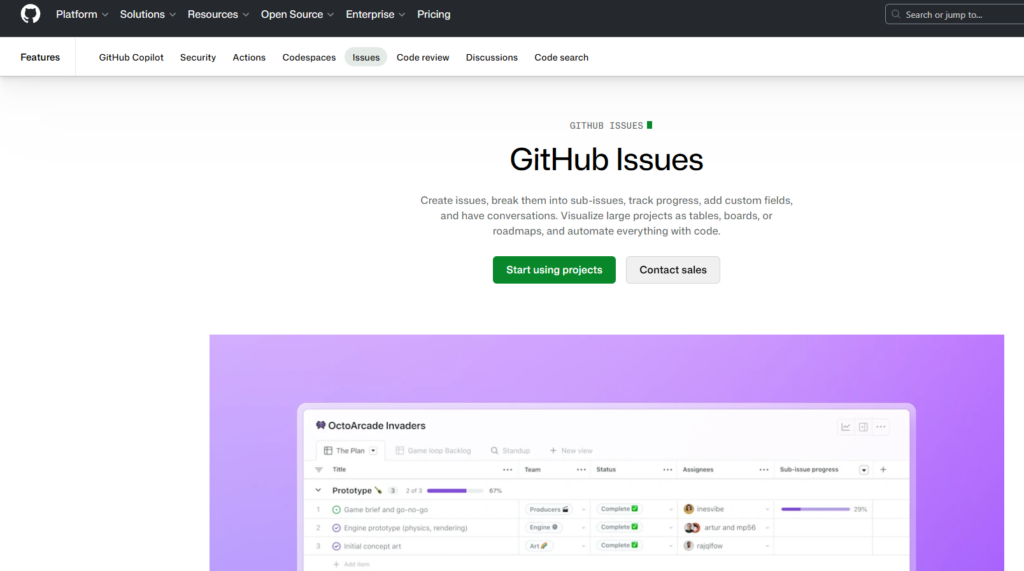Image resolution: width=1024 pixels, height=571 pixels.
Task: Click the search magnifier icon in header
Action: [896, 14]
